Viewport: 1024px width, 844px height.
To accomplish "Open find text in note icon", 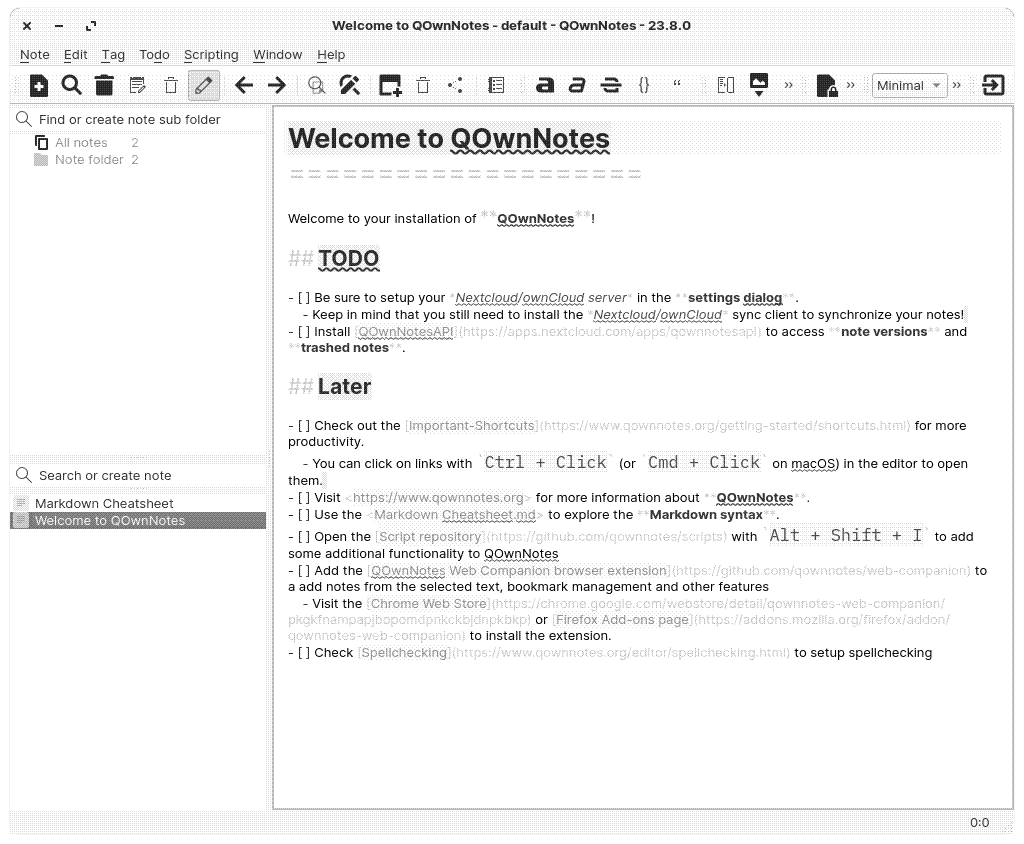I will pyautogui.click(x=316, y=86).
